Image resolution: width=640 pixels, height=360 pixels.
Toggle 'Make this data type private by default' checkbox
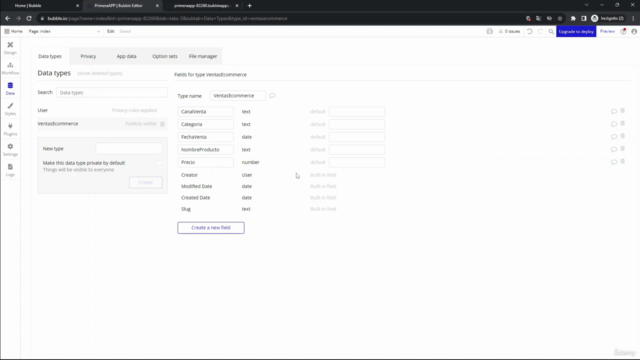click(x=159, y=163)
